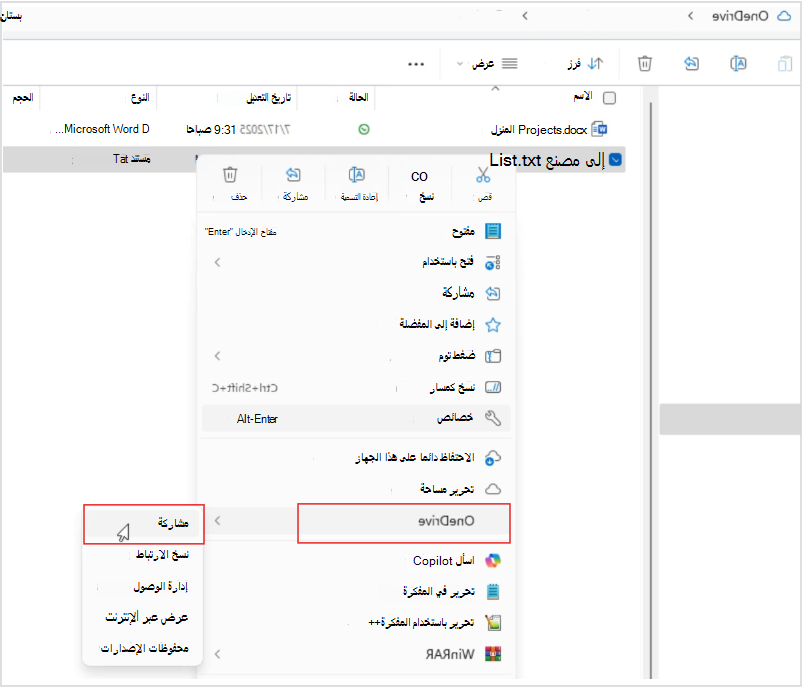Click the OneDrive cloud icon in address bar

(784, 16)
